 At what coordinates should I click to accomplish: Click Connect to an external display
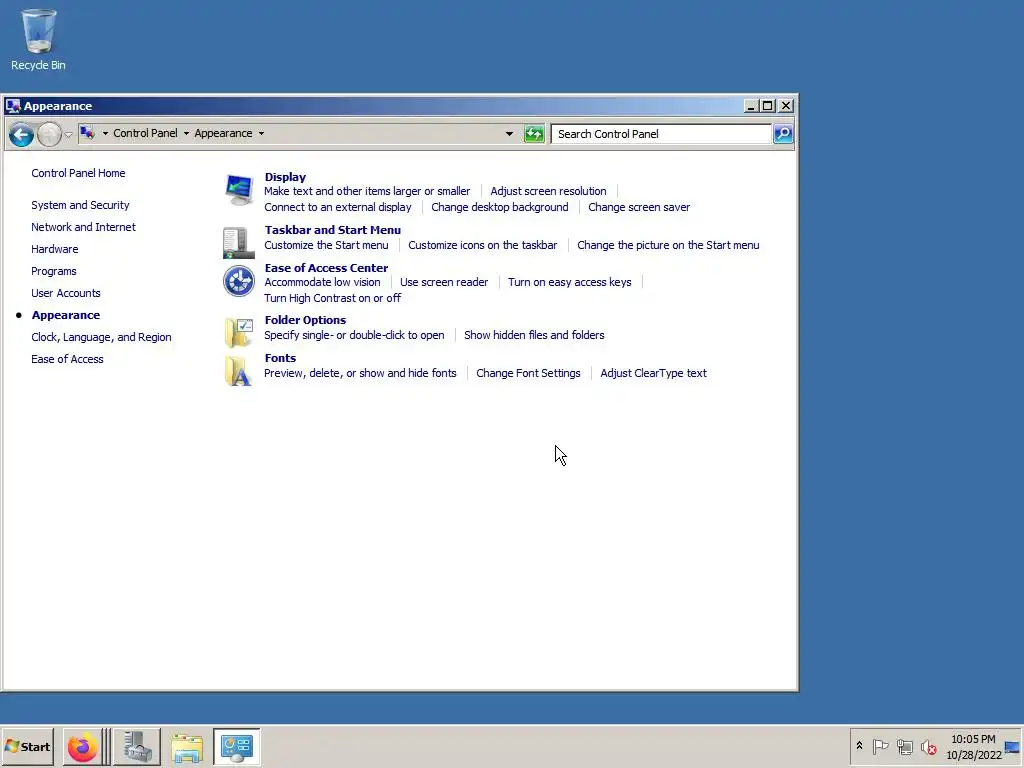coord(338,207)
